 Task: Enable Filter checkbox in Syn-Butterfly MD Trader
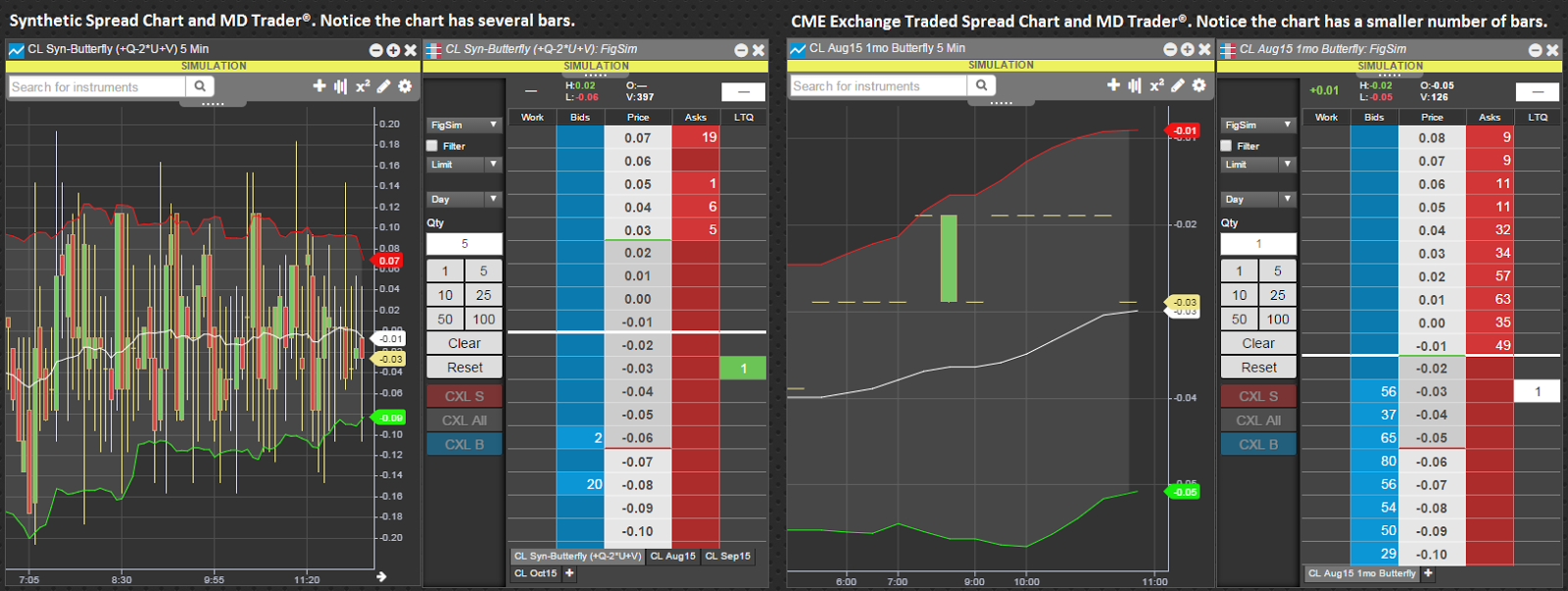[x=432, y=146]
